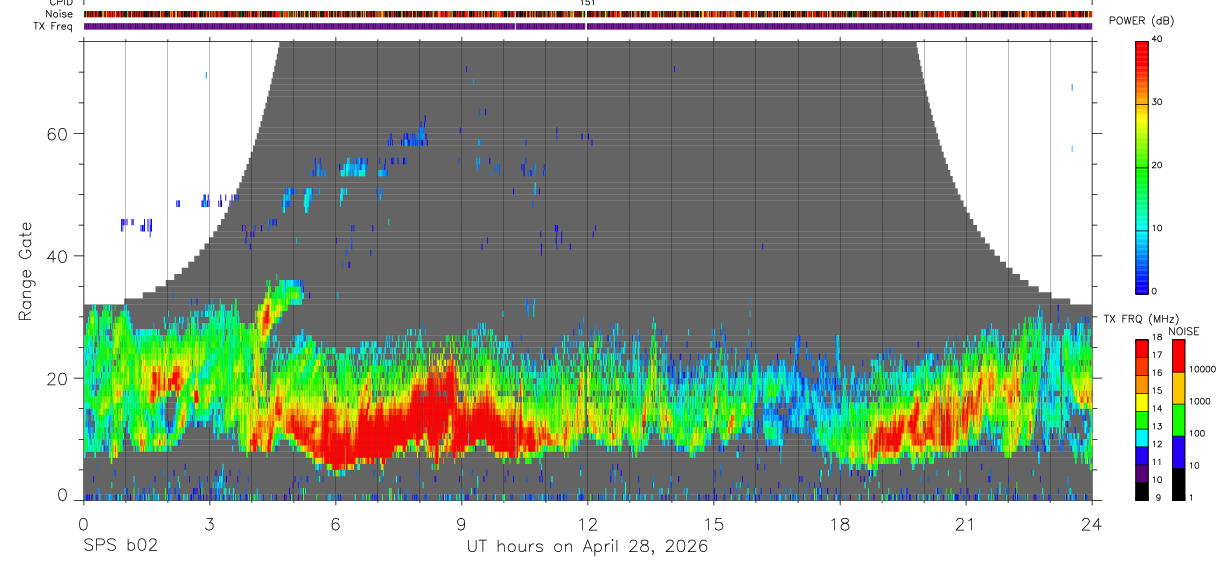Click the 6 hour x-axis tick label

(x=336, y=525)
